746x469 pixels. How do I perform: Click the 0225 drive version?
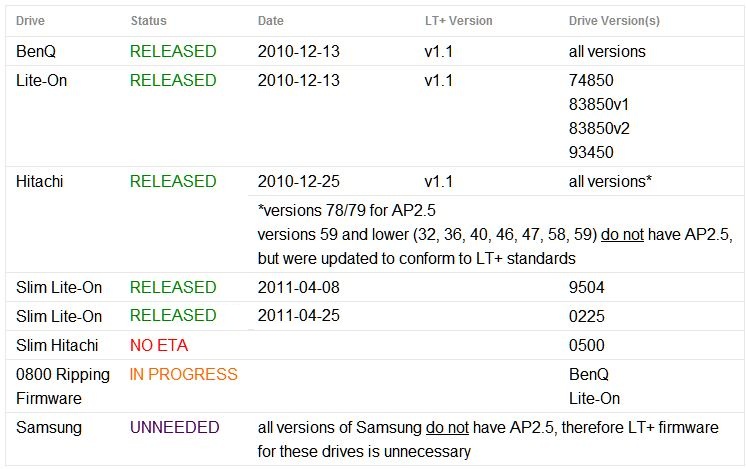(x=587, y=315)
